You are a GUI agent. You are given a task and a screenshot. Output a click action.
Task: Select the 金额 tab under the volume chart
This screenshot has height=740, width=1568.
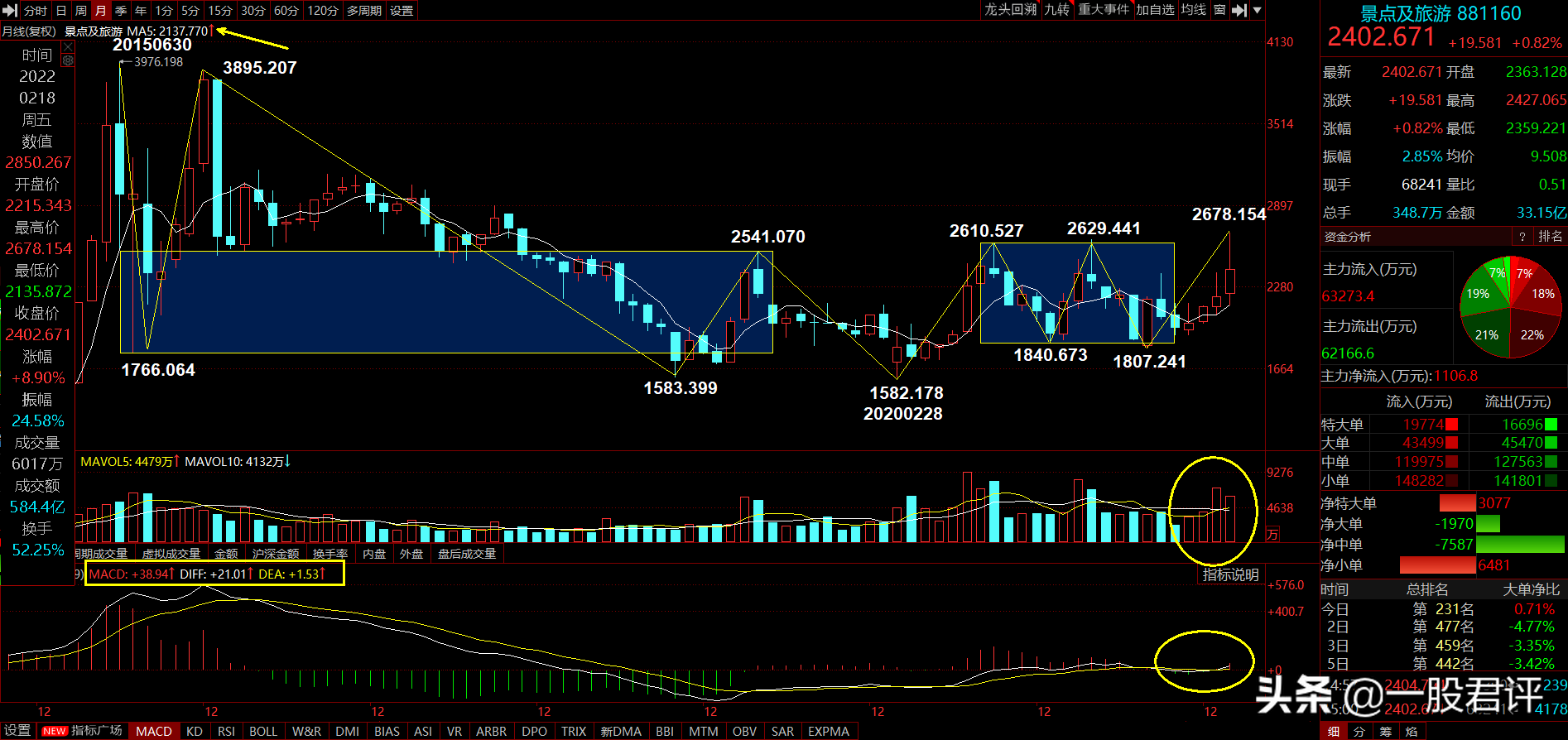[x=226, y=554]
